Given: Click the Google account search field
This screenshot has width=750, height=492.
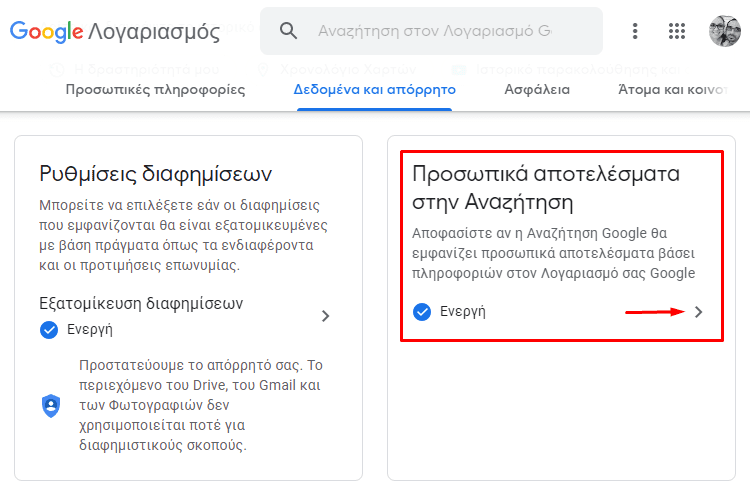Looking at the screenshot, I should (431, 31).
